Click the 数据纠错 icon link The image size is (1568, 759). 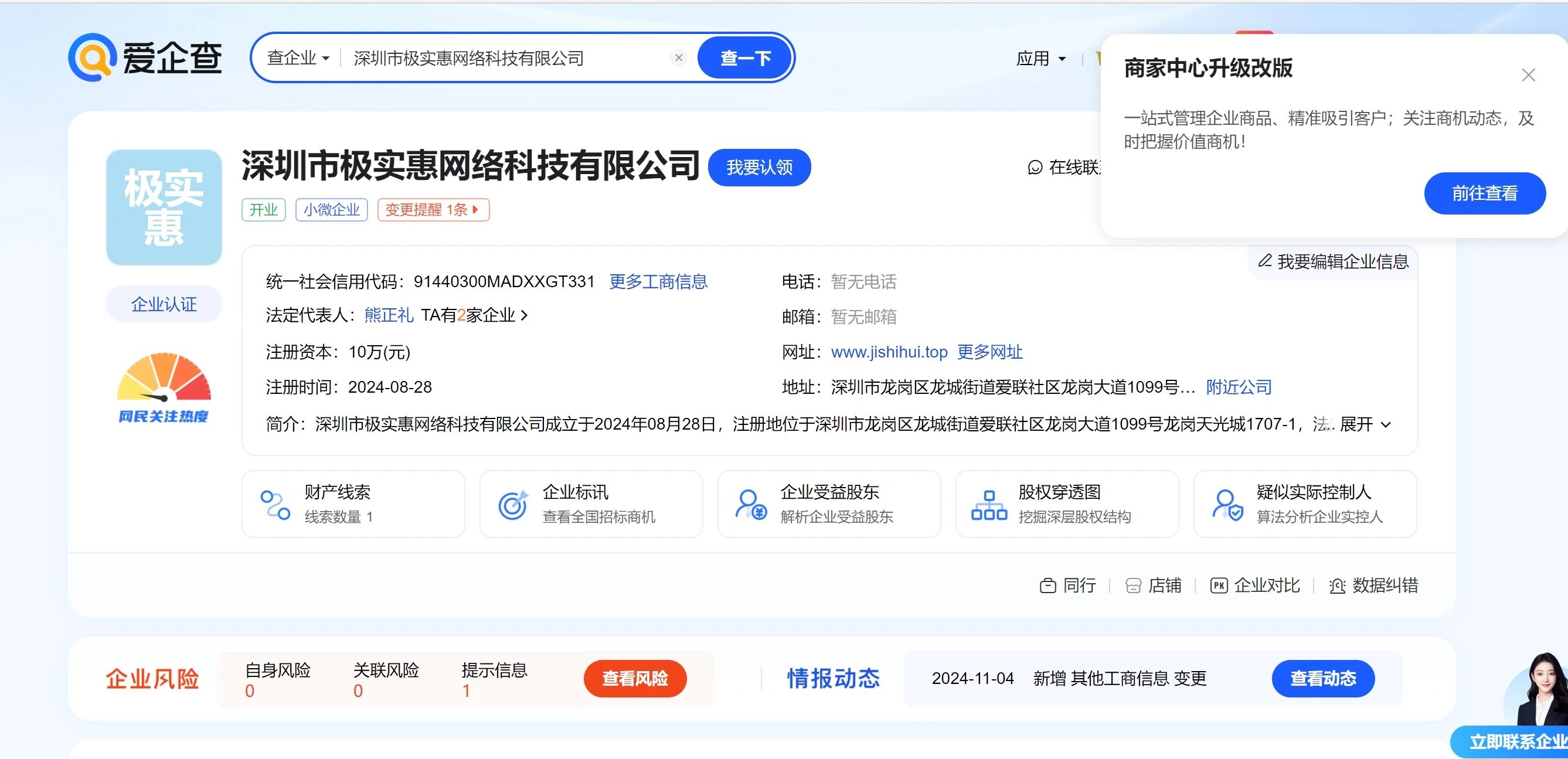tap(1336, 586)
